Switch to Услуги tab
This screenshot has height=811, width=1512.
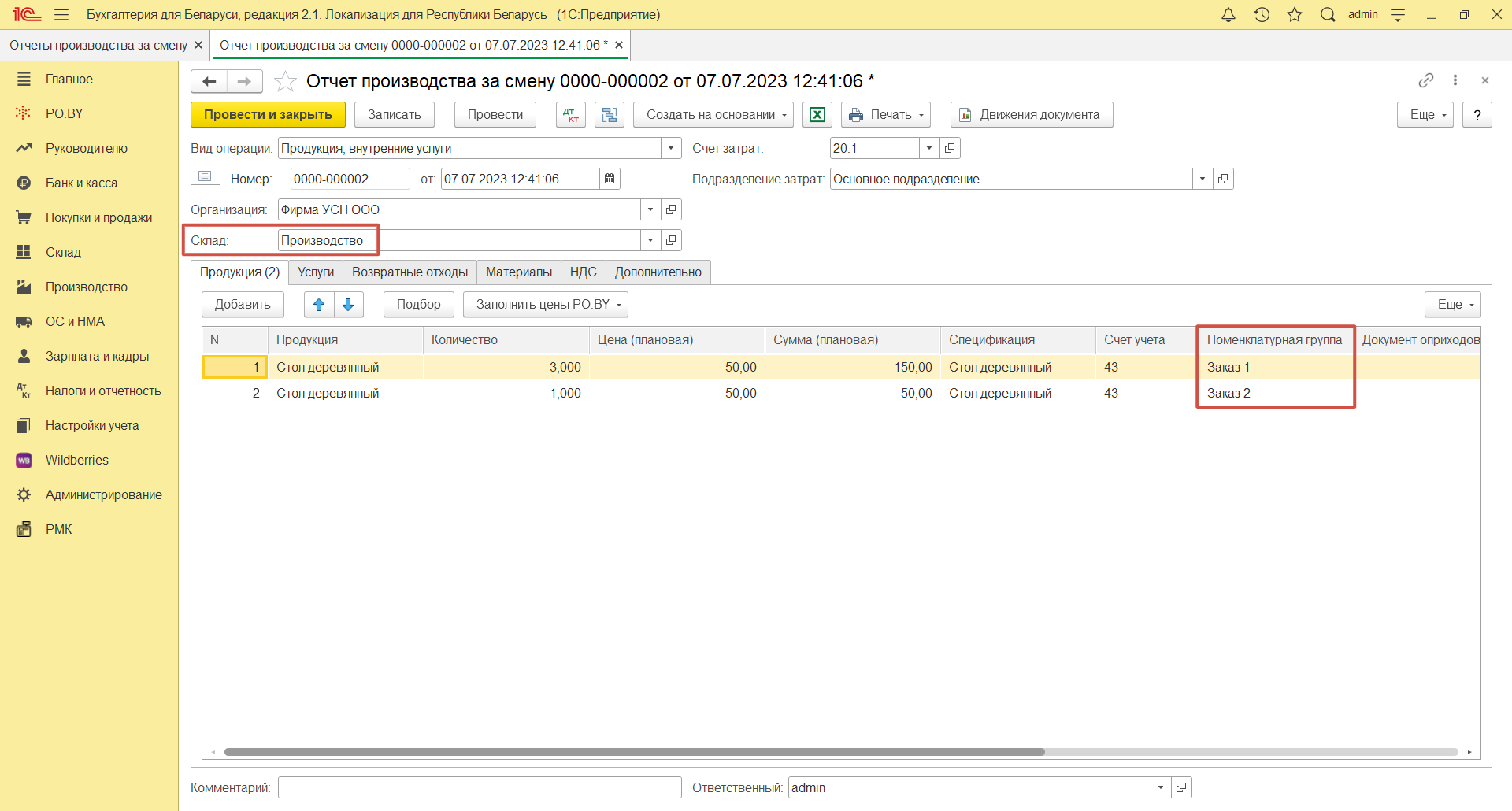(316, 272)
